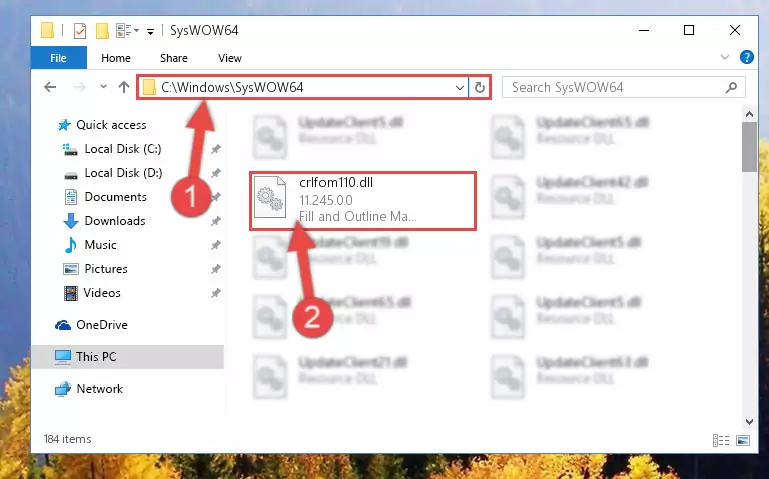
Task: Click the Quick access star icon
Action: 64,125
